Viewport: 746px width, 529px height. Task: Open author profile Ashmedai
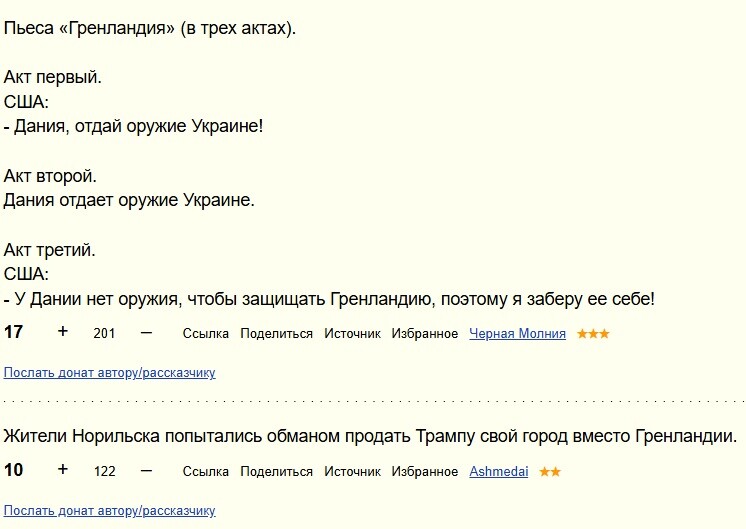pos(499,472)
